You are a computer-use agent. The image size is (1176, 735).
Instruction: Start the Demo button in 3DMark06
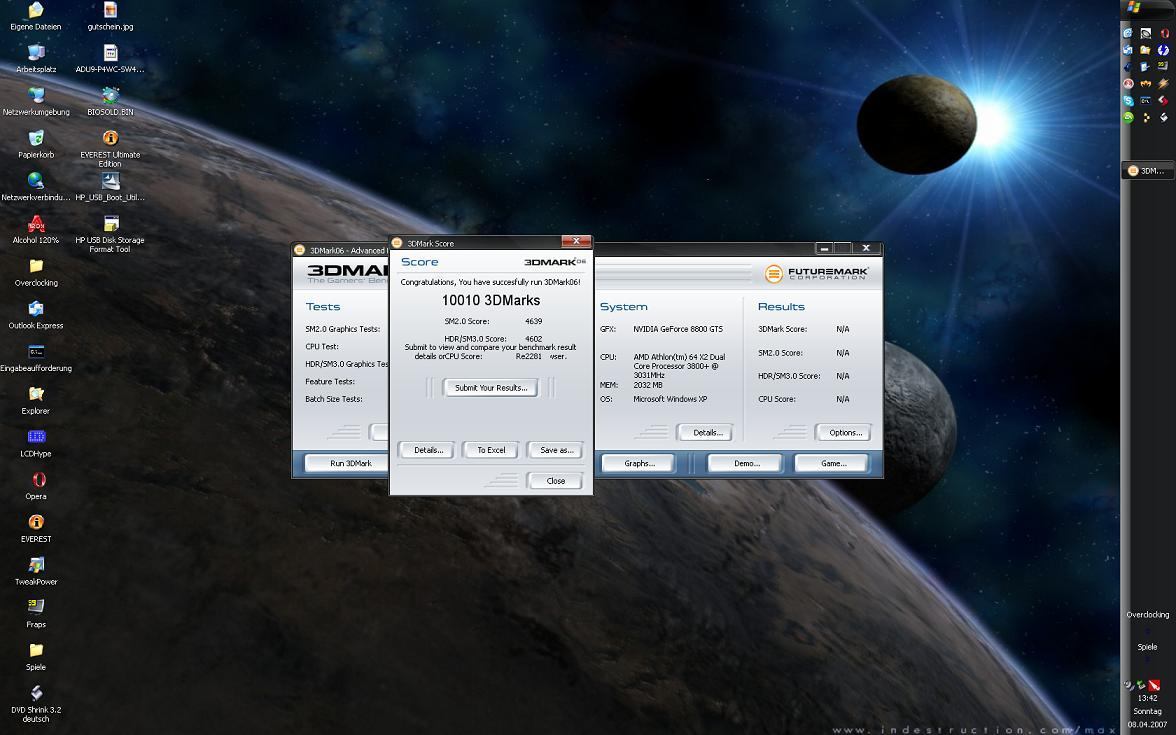746,464
